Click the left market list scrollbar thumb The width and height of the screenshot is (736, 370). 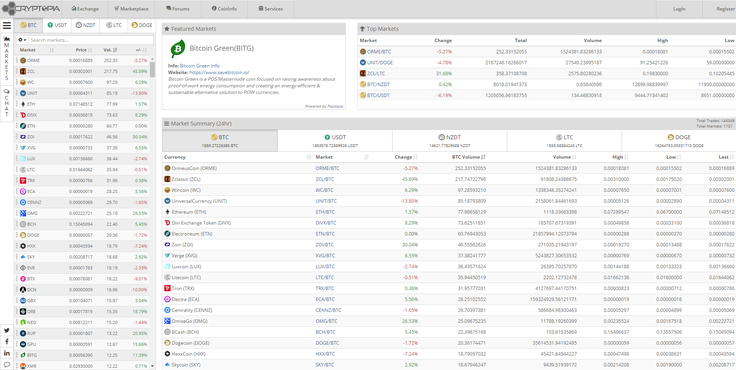click(152, 69)
